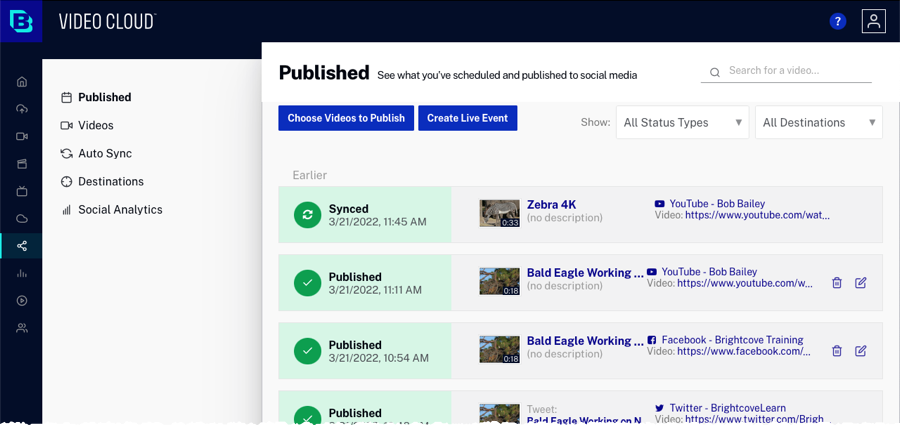The width and height of the screenshot is (900, 425).
Task: Open the Users people icon in rail
Action: point(22,328)
